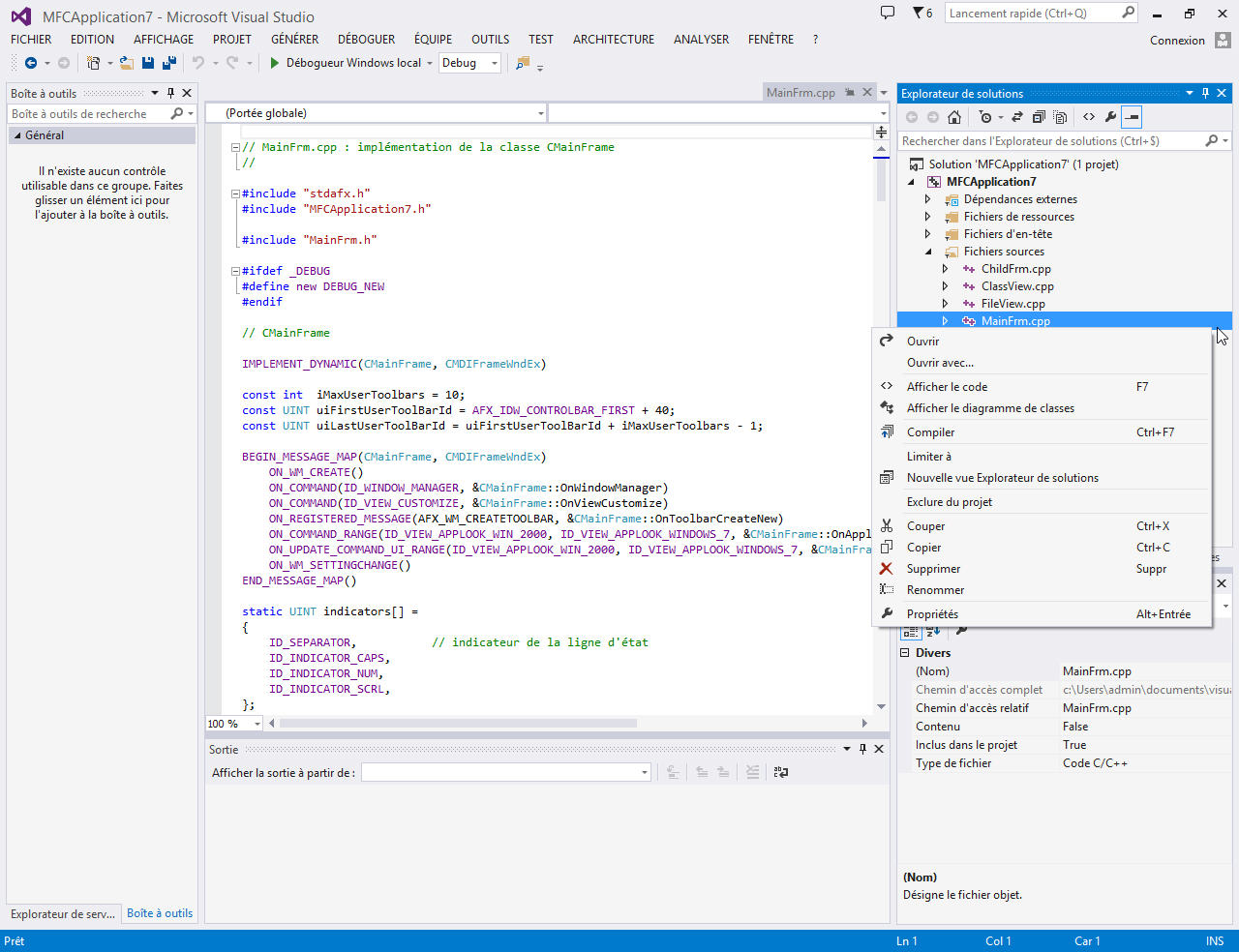Select FileView.cpp in the solution tree
This screenshot has width=1239, height=952.
1012,304
